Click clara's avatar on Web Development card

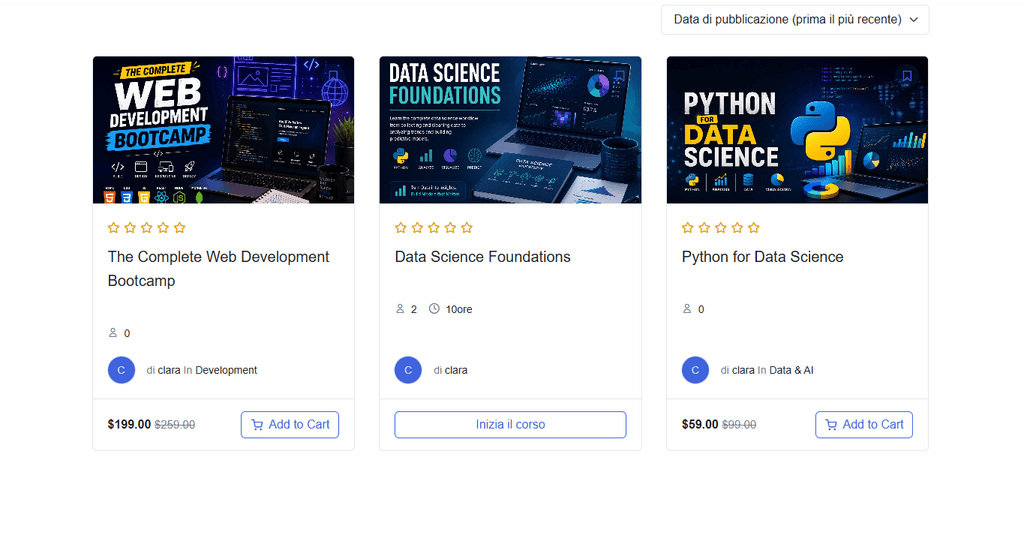click(x=121, y=370)
